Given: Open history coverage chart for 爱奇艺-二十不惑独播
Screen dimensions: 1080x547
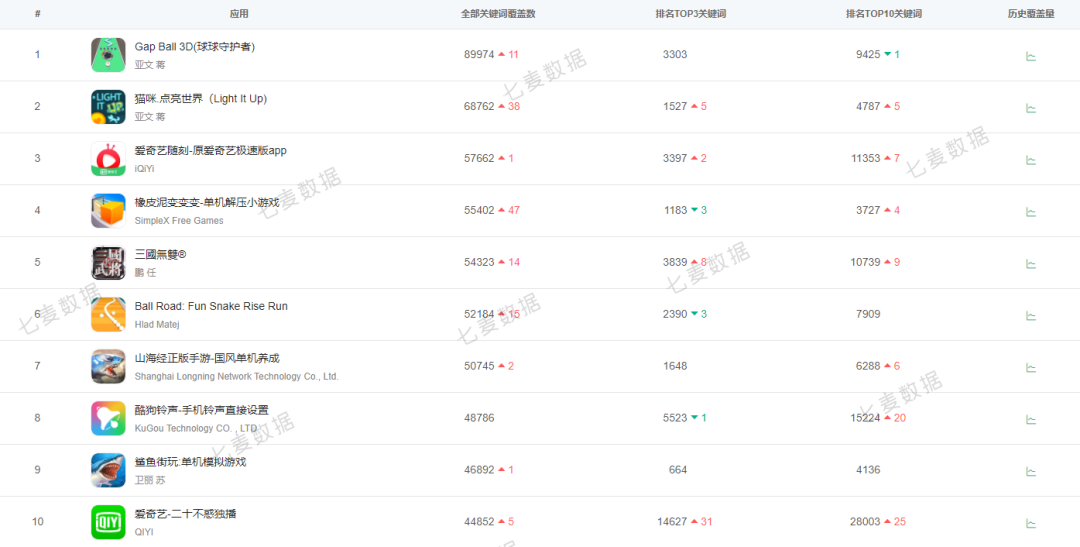Looking at the screenshot, I should 1030,524.
